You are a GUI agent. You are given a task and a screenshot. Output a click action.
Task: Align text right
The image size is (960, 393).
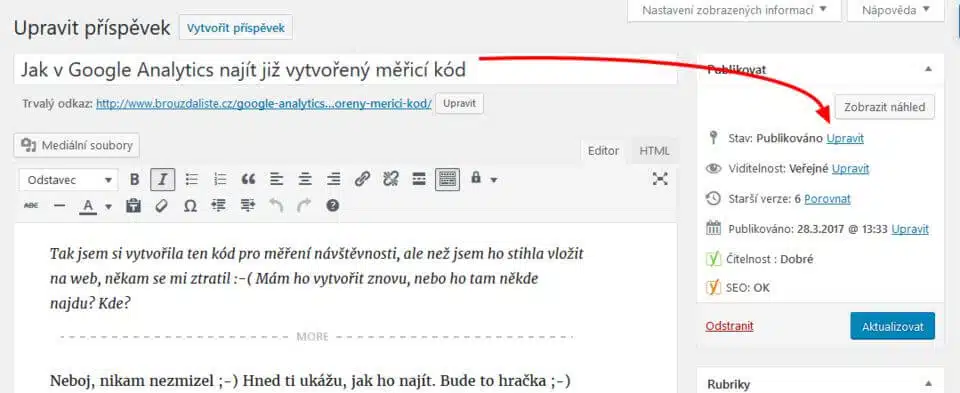334,179
